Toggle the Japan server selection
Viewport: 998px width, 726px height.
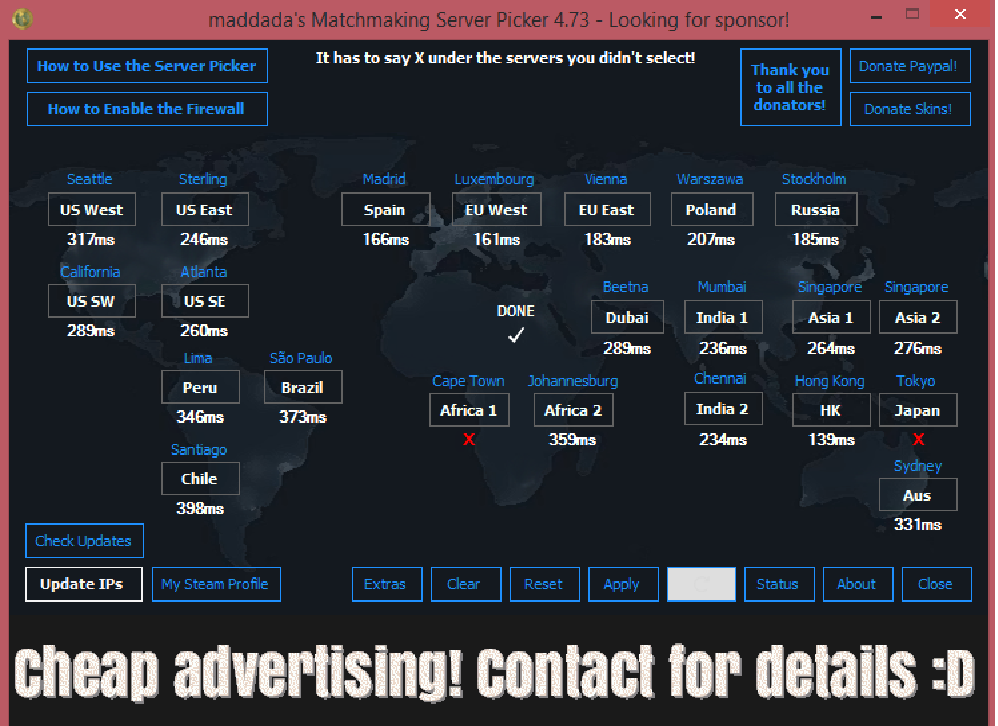click(917, 410)
